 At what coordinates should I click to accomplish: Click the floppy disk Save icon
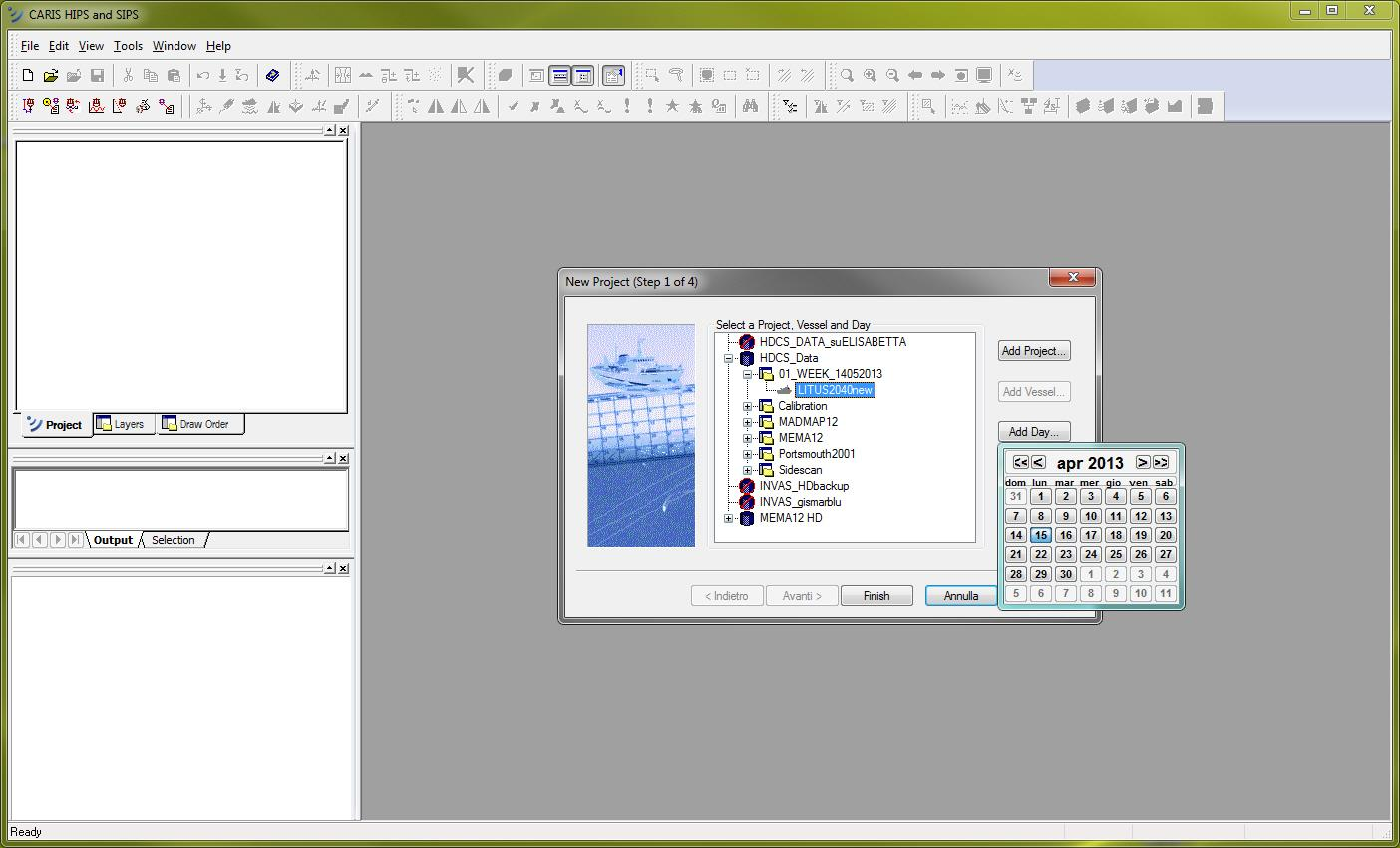click(x=97, y=75)
